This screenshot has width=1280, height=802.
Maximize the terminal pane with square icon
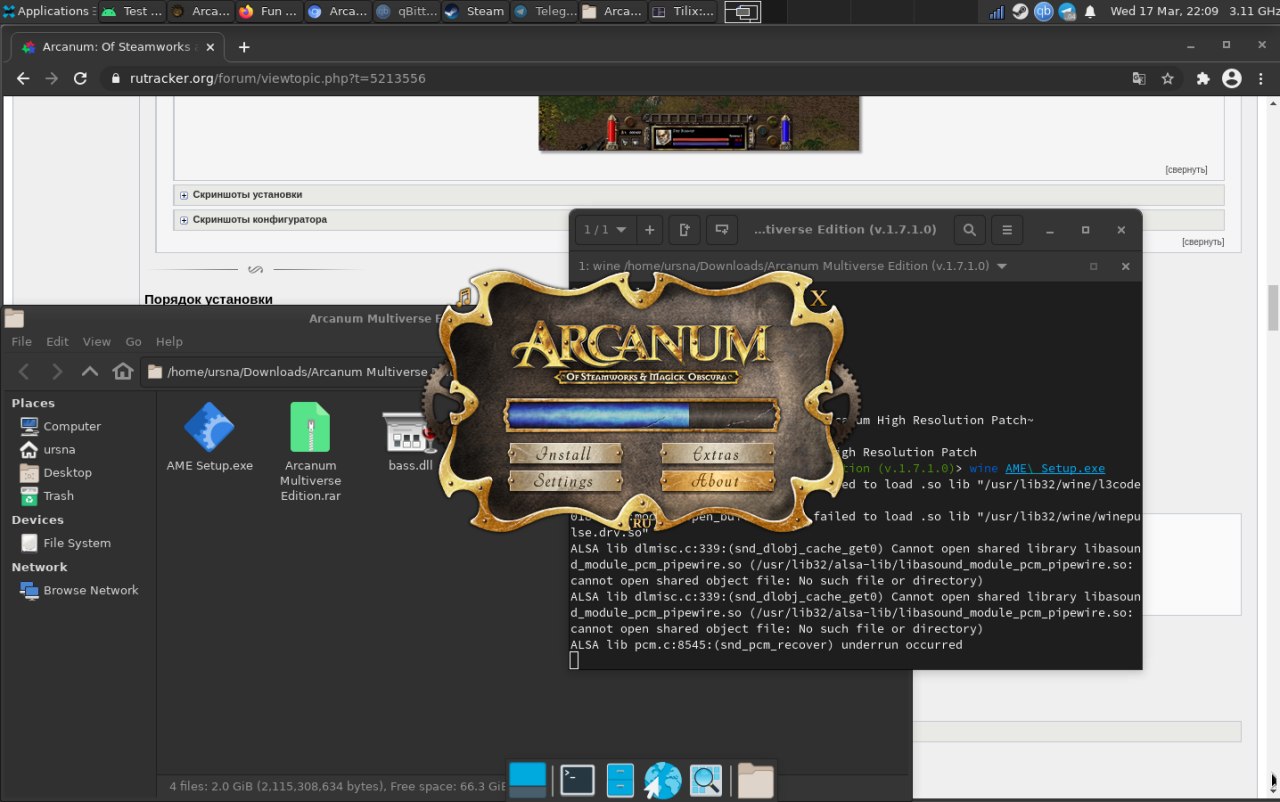pos(1093,266)
